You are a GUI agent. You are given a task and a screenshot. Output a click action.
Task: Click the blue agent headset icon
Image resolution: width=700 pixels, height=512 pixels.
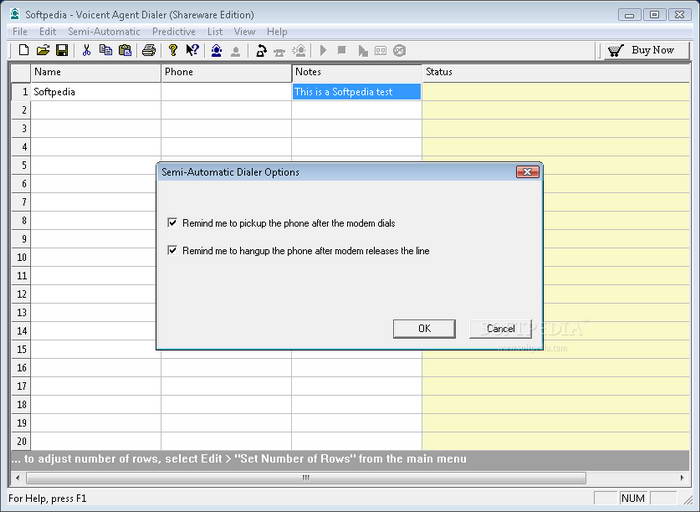(217, 50)
